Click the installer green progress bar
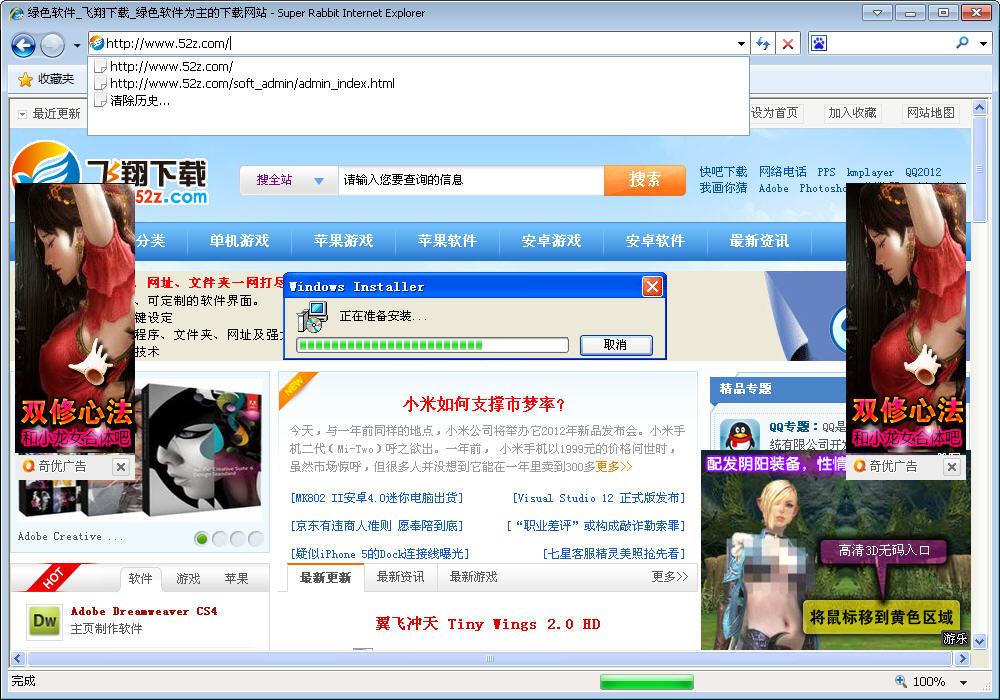Screen dimensions: 1000x700 432,346
